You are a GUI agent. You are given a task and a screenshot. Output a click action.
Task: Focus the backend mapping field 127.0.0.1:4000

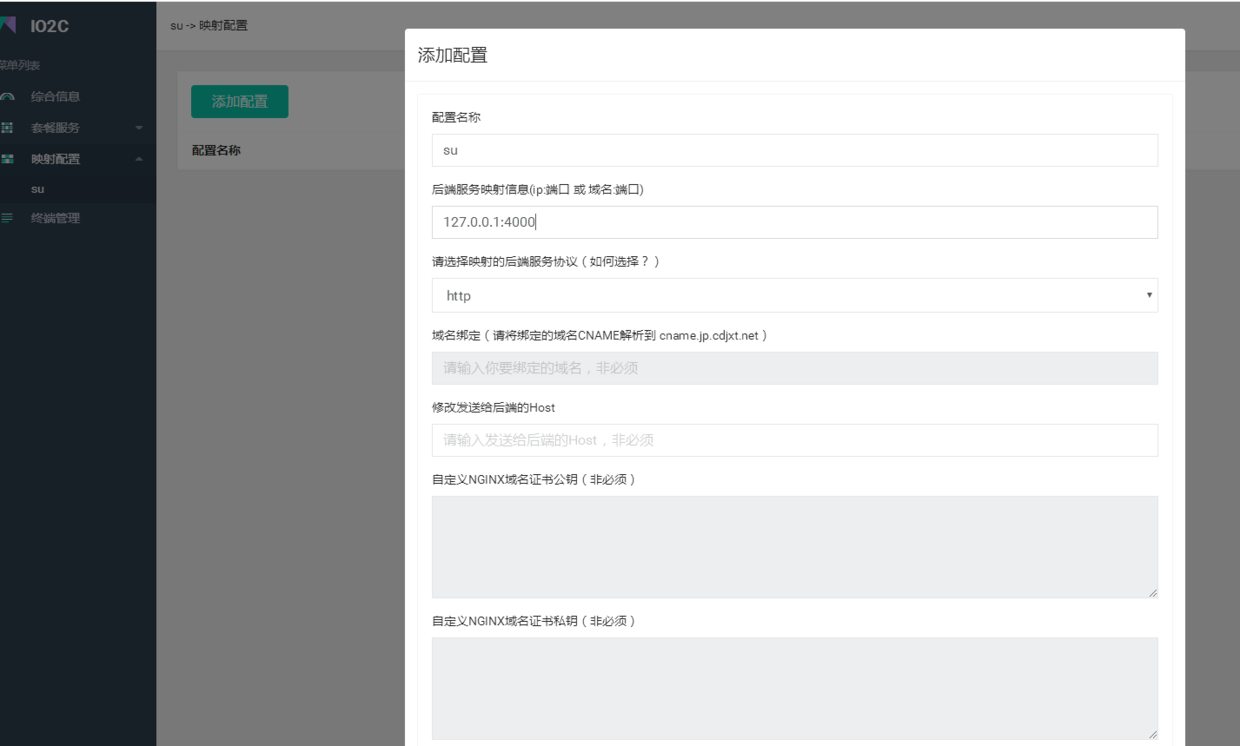pos(795,222)
